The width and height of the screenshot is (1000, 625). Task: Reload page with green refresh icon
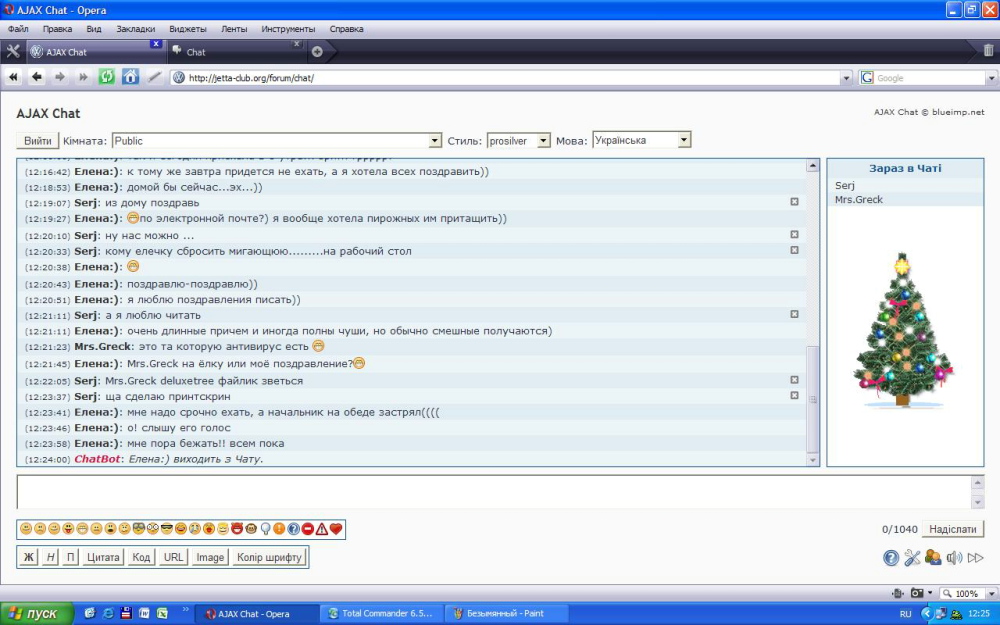pos(106,77)
